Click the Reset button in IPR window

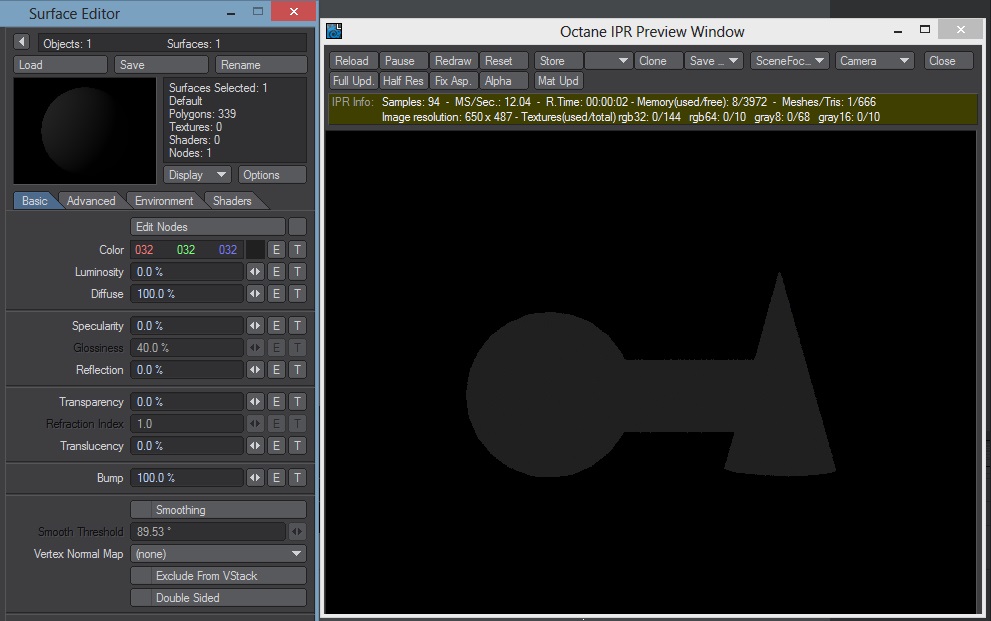pyautogui.click(x=503, y=61)
